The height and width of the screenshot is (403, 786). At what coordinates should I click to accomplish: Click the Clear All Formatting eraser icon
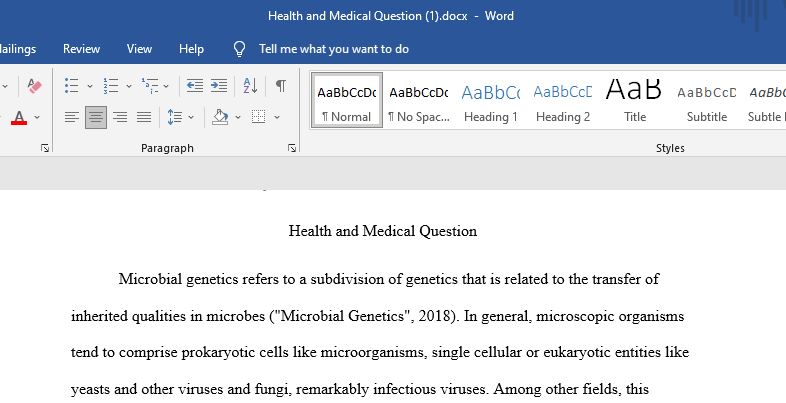pyautogui.click(x=34, y=86)
